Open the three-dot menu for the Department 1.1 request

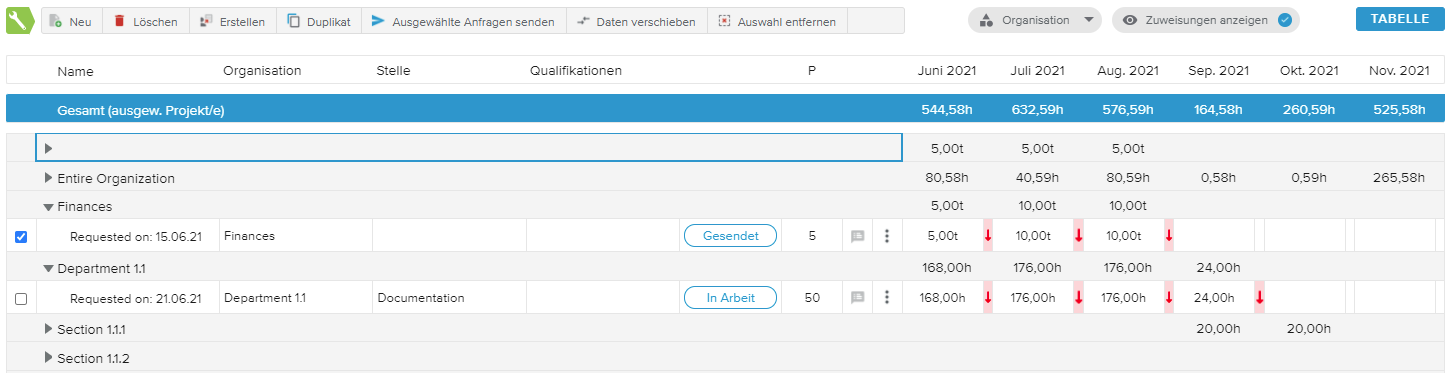887,297
